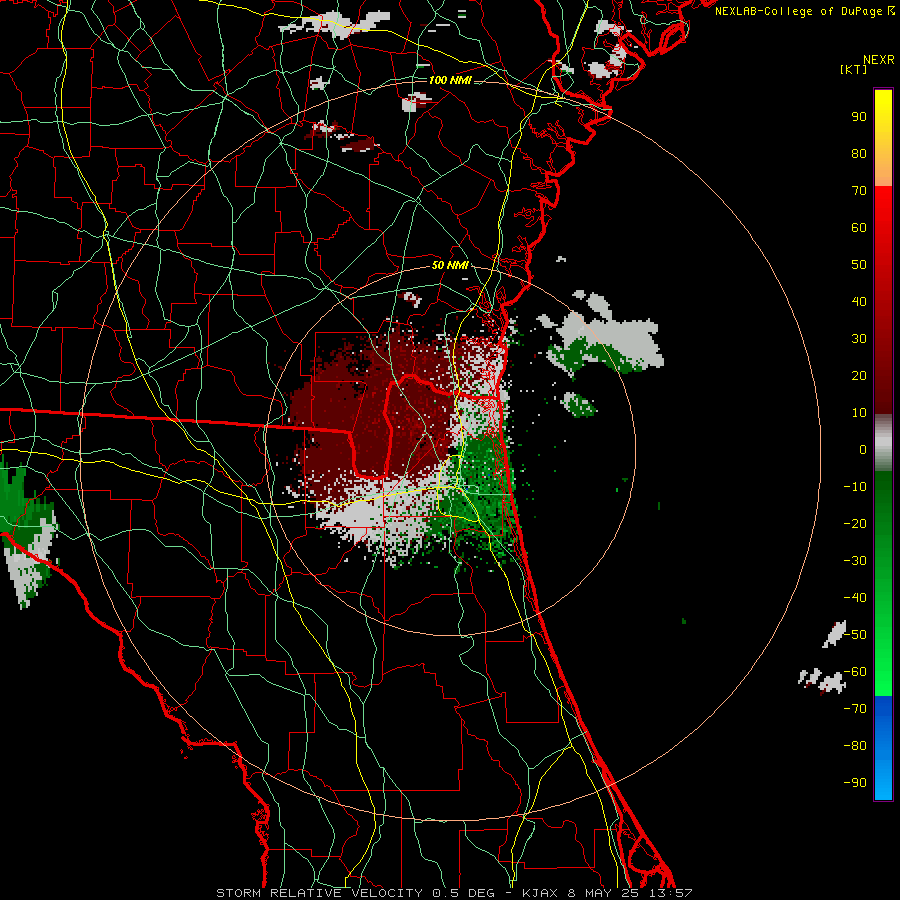Viewport: 900px width, 900px height.
Task: Click the positive 90 value on the velocity scale
Action: [x=859, y=117]
